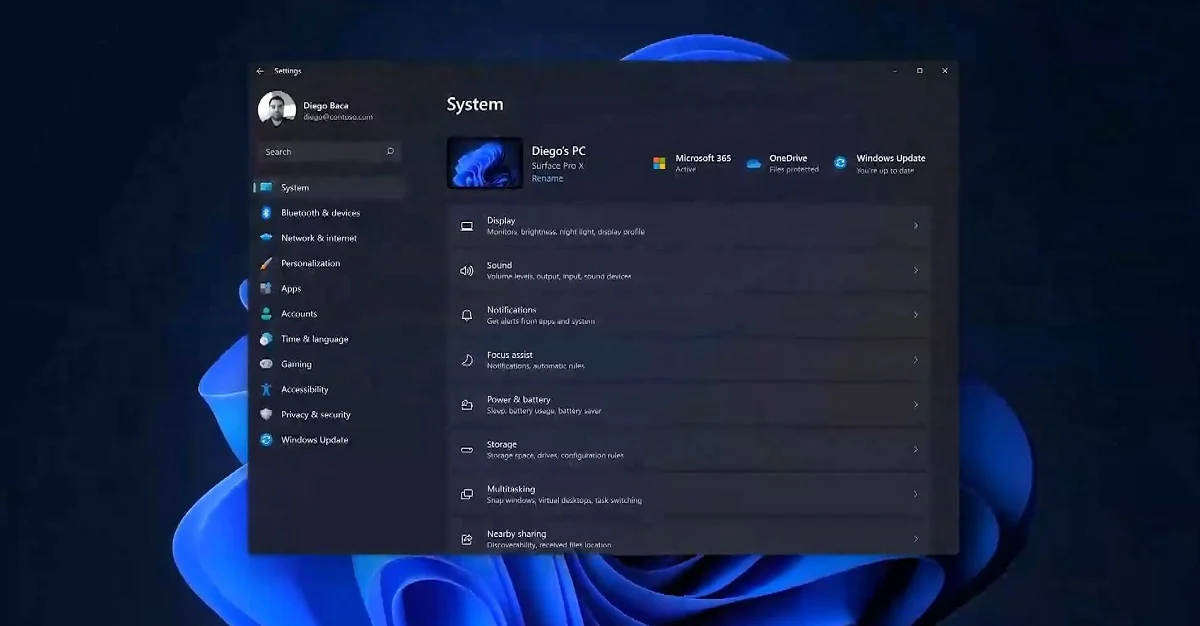Click the System monitor icon in sidebar
The height and width of the screenshot is (626, 1200).
click(x=266, y=188)
